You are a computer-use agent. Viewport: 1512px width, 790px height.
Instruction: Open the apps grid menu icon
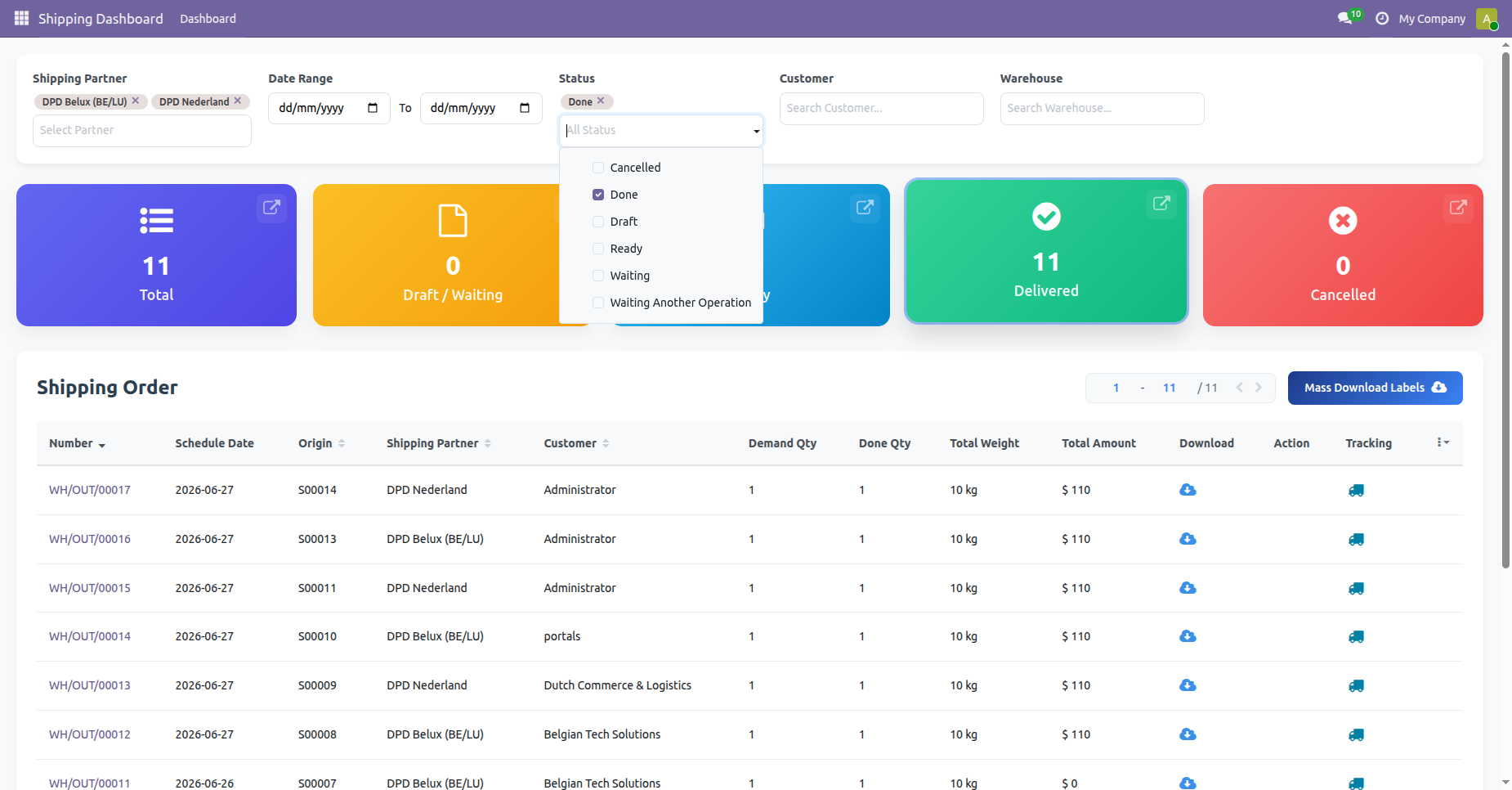coord(21,18)
